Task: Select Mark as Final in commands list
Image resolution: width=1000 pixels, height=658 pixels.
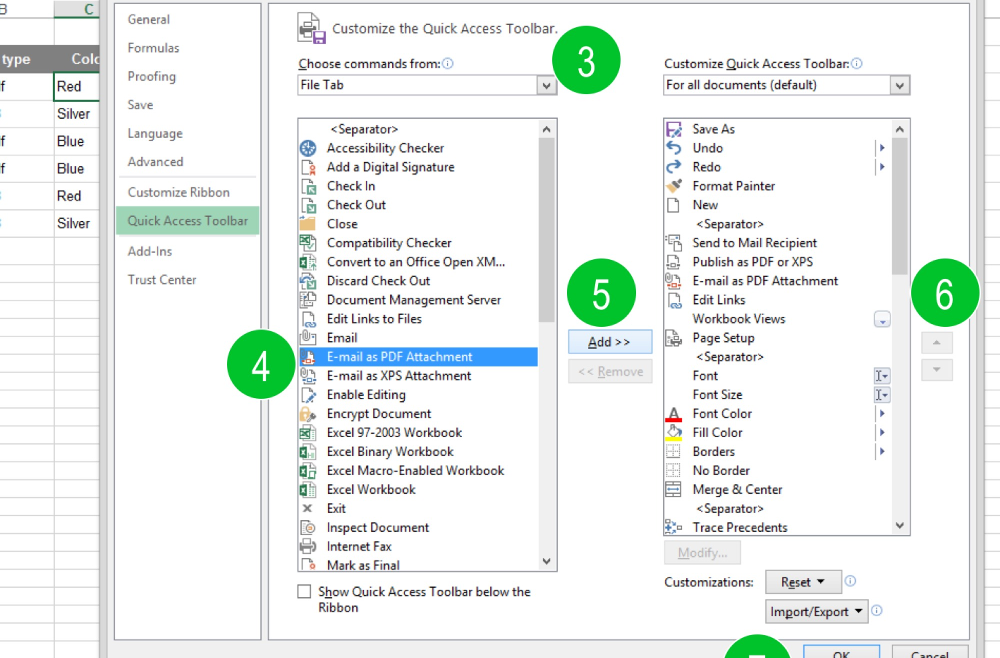Action: 418,565
